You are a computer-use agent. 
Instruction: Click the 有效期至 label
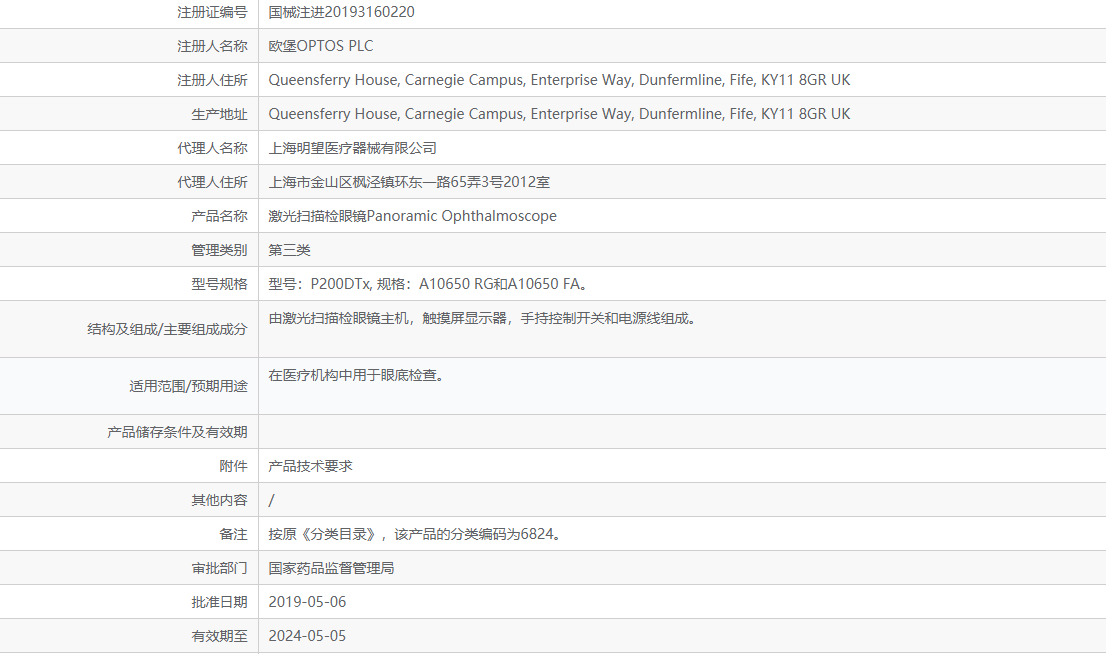pos(219,636)
